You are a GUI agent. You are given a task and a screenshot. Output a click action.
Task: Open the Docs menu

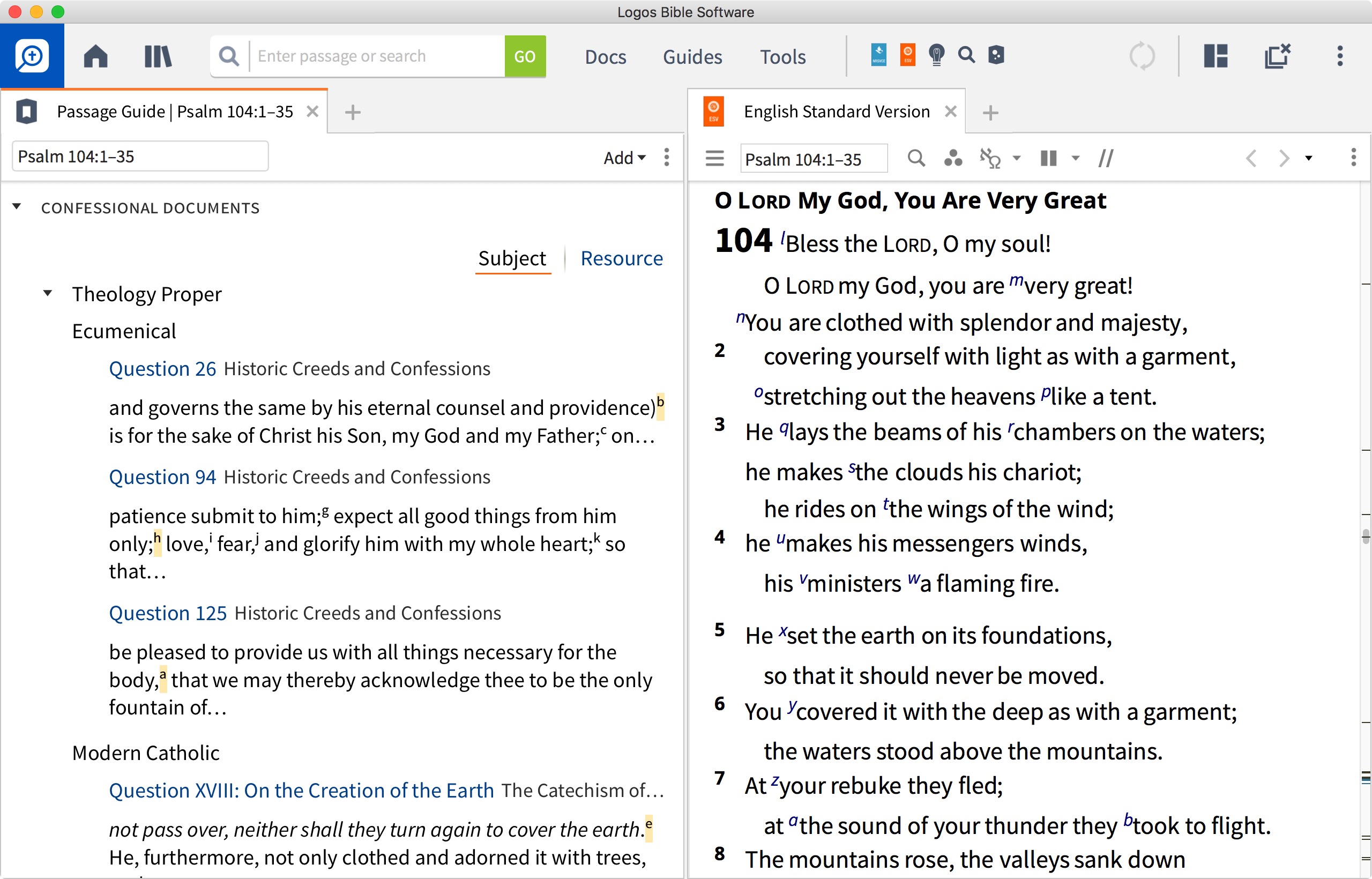point(606,56)
